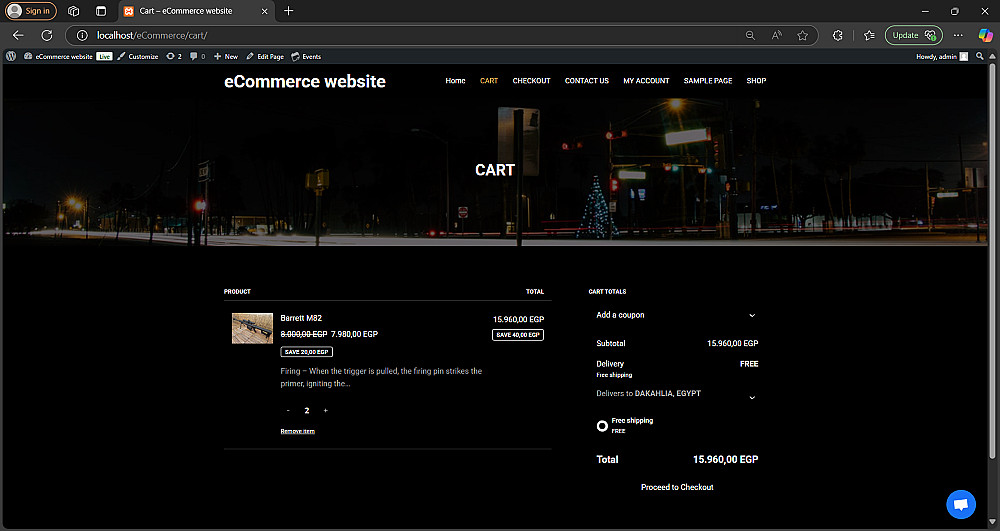Open the chat bubble widget

(960, 505)
